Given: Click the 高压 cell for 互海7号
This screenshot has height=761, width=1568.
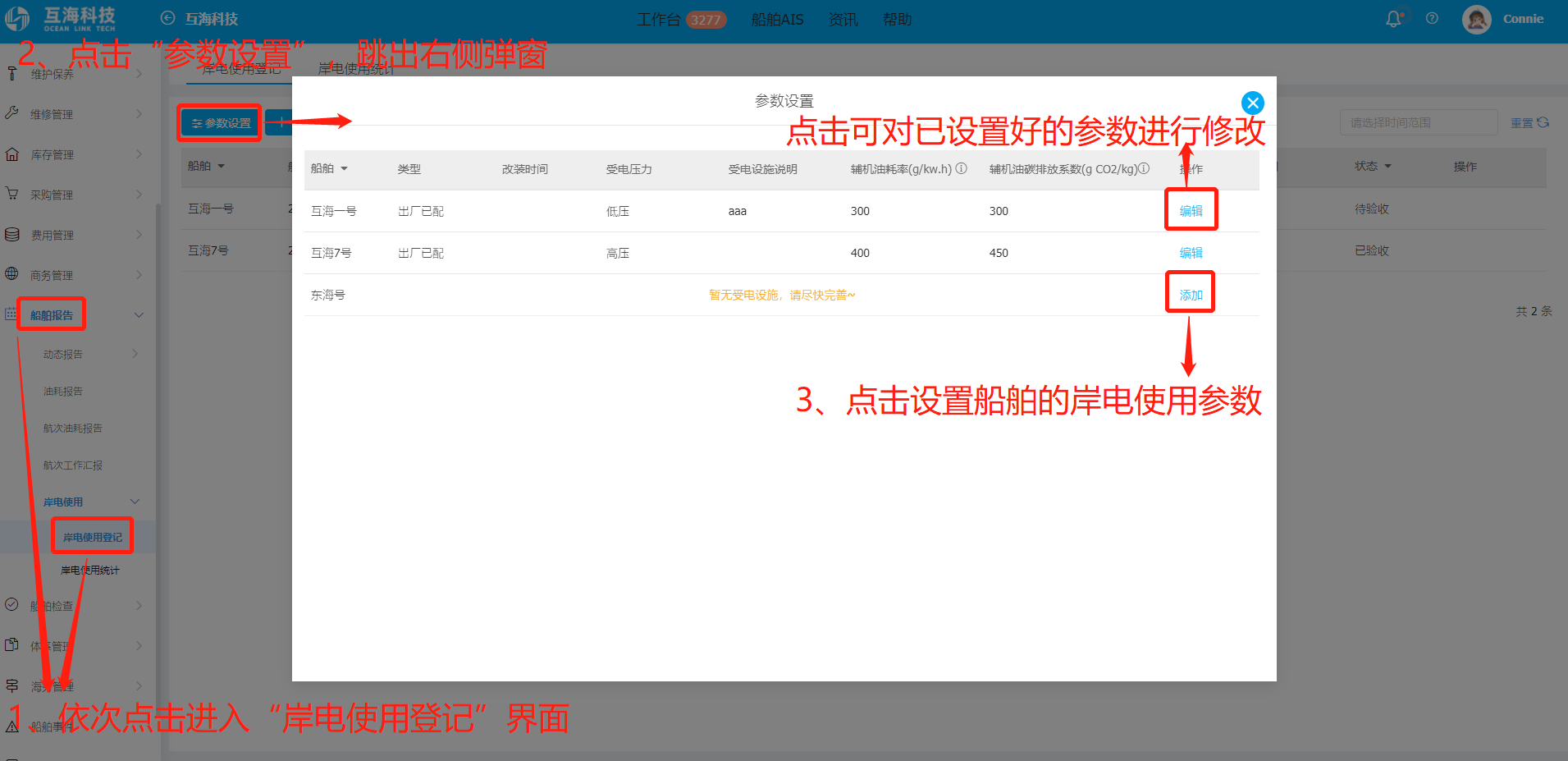Looking at the screenshot, I should 618,253.
